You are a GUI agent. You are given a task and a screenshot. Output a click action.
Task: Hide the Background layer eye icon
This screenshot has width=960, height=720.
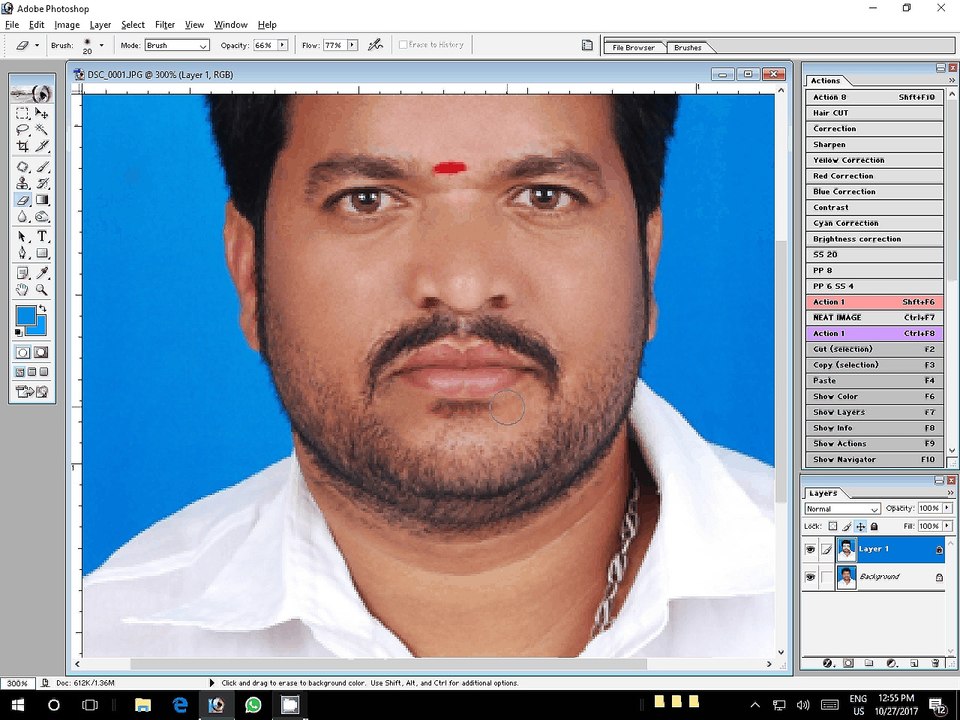click(x=810, y=577)
